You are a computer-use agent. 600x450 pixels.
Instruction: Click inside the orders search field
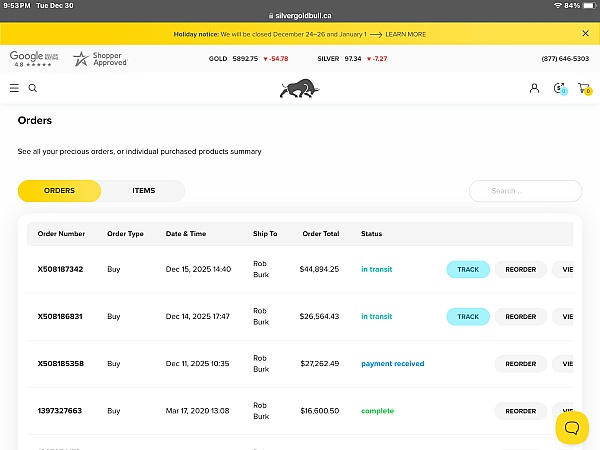pyautogui.click(x=525, y=191)
